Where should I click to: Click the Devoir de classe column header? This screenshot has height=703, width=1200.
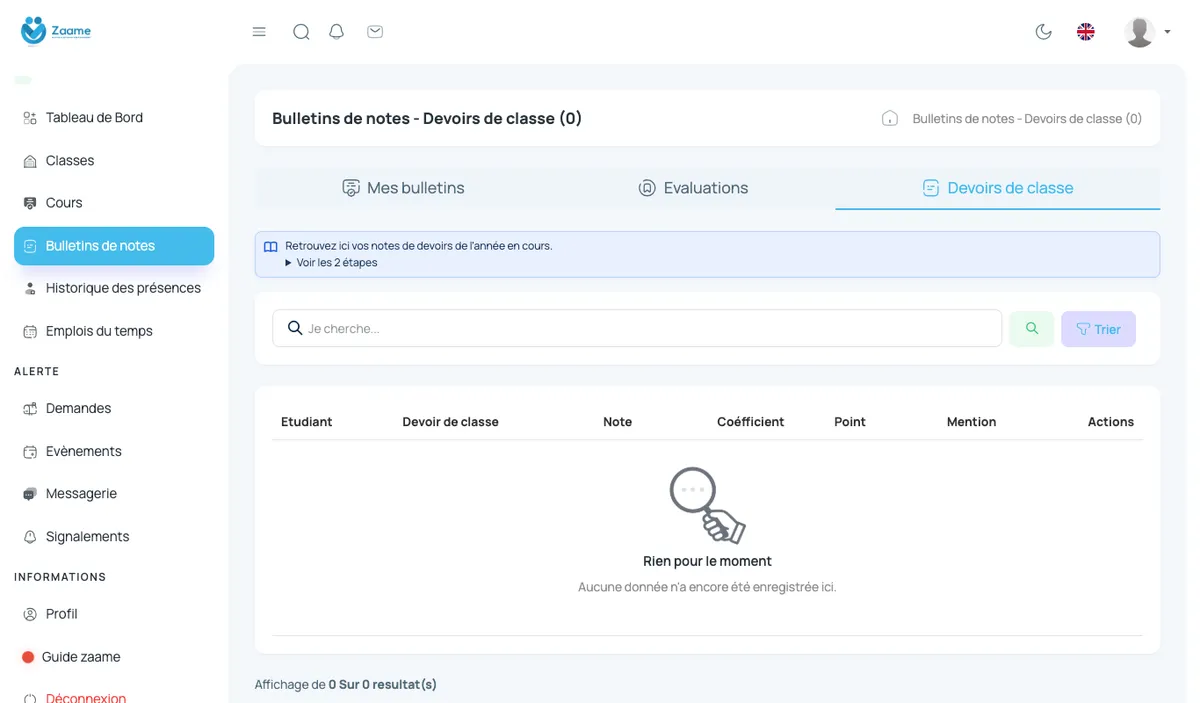tap(451, 422)
